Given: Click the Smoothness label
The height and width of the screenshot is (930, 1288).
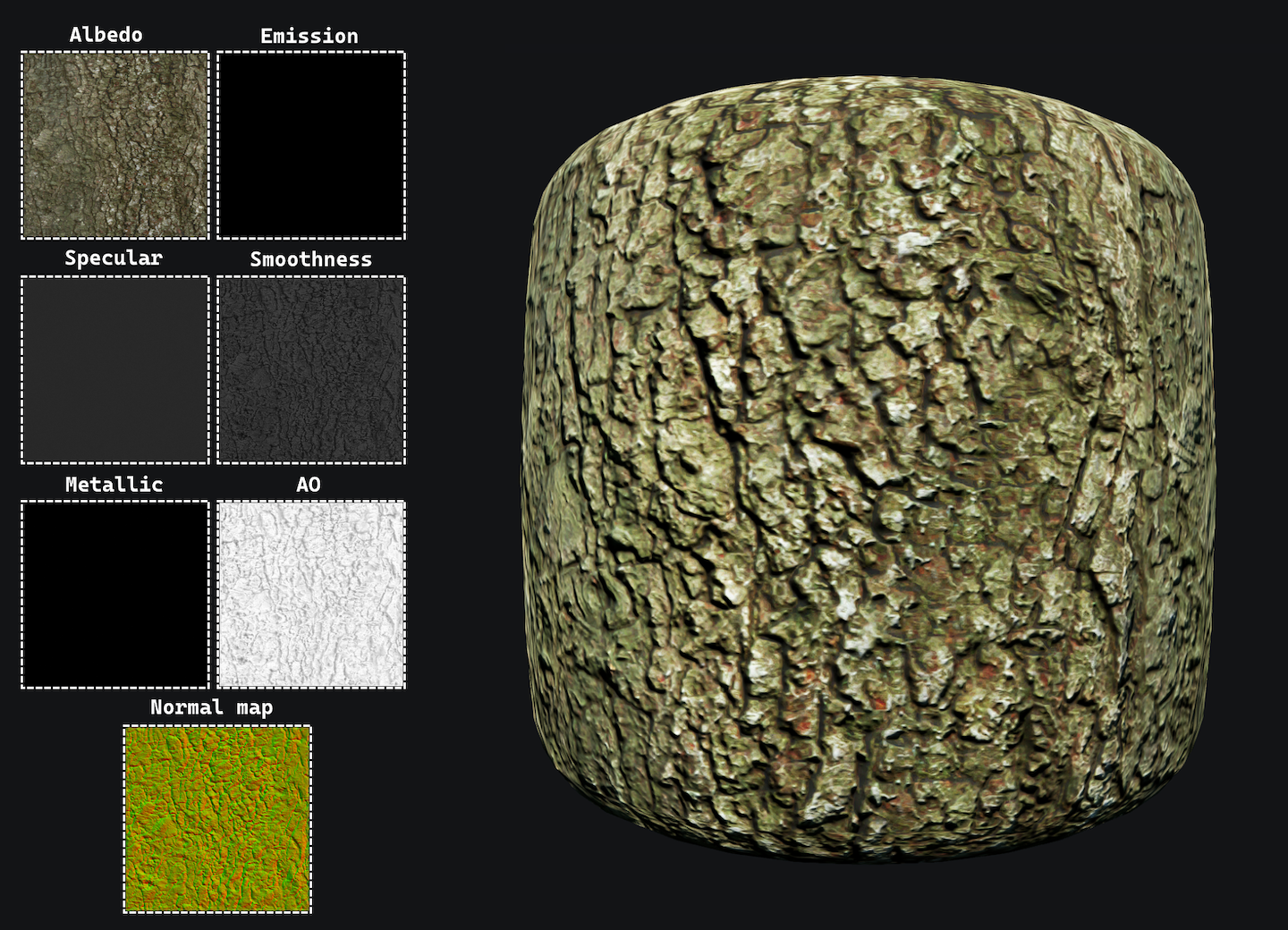Looking at the screenshot, I should point(311,259).
